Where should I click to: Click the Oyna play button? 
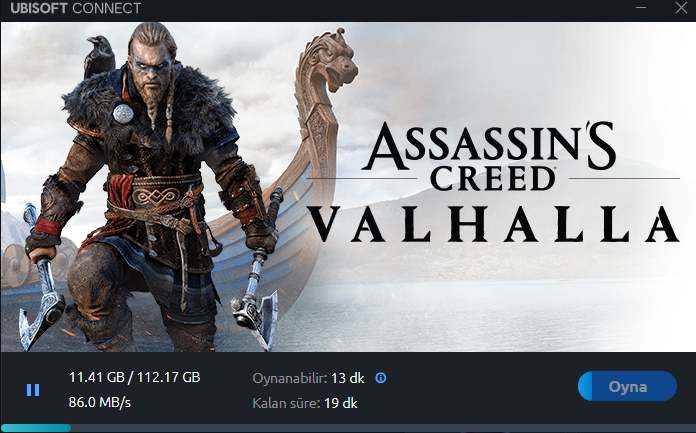(x=627, y=386)
